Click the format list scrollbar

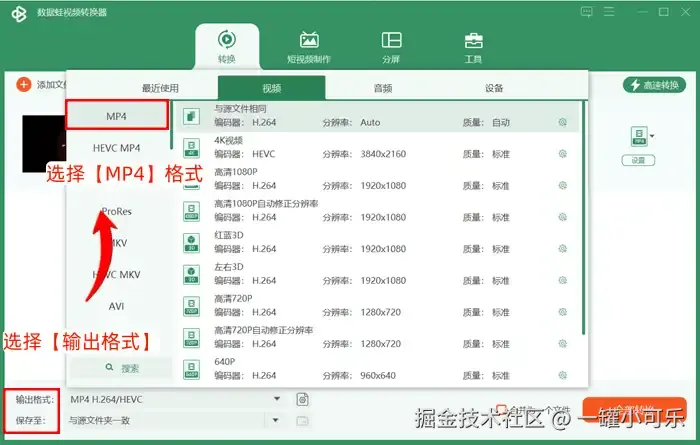(171, 125)
